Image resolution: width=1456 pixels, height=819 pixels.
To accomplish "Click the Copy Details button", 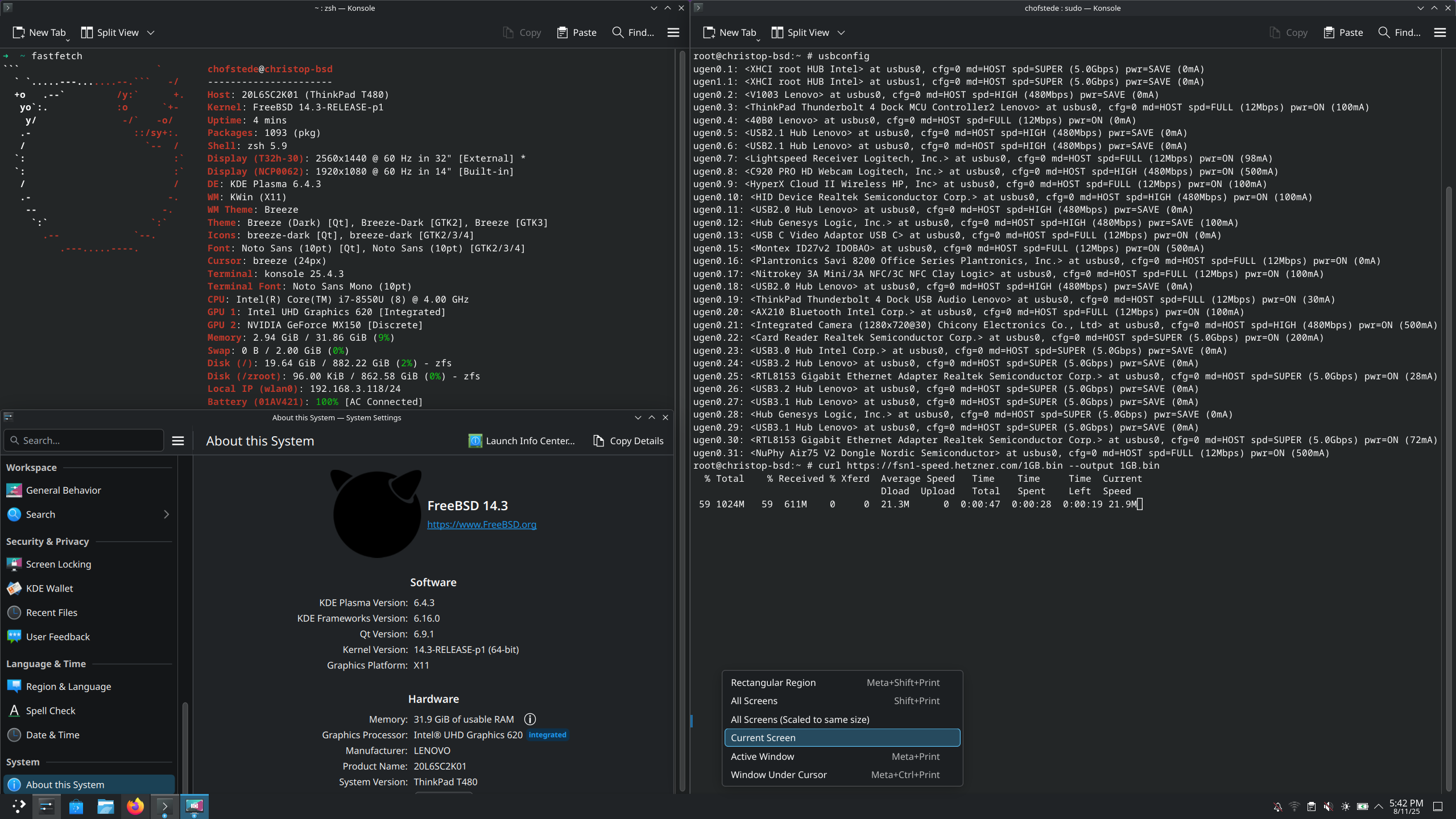I will (628, 441).
